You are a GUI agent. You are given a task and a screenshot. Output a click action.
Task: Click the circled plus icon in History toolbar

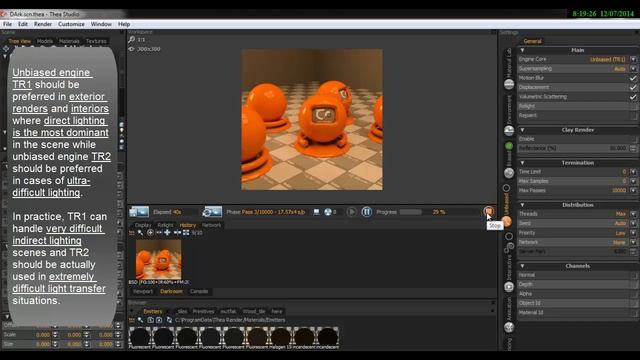[x=150, y=233]
